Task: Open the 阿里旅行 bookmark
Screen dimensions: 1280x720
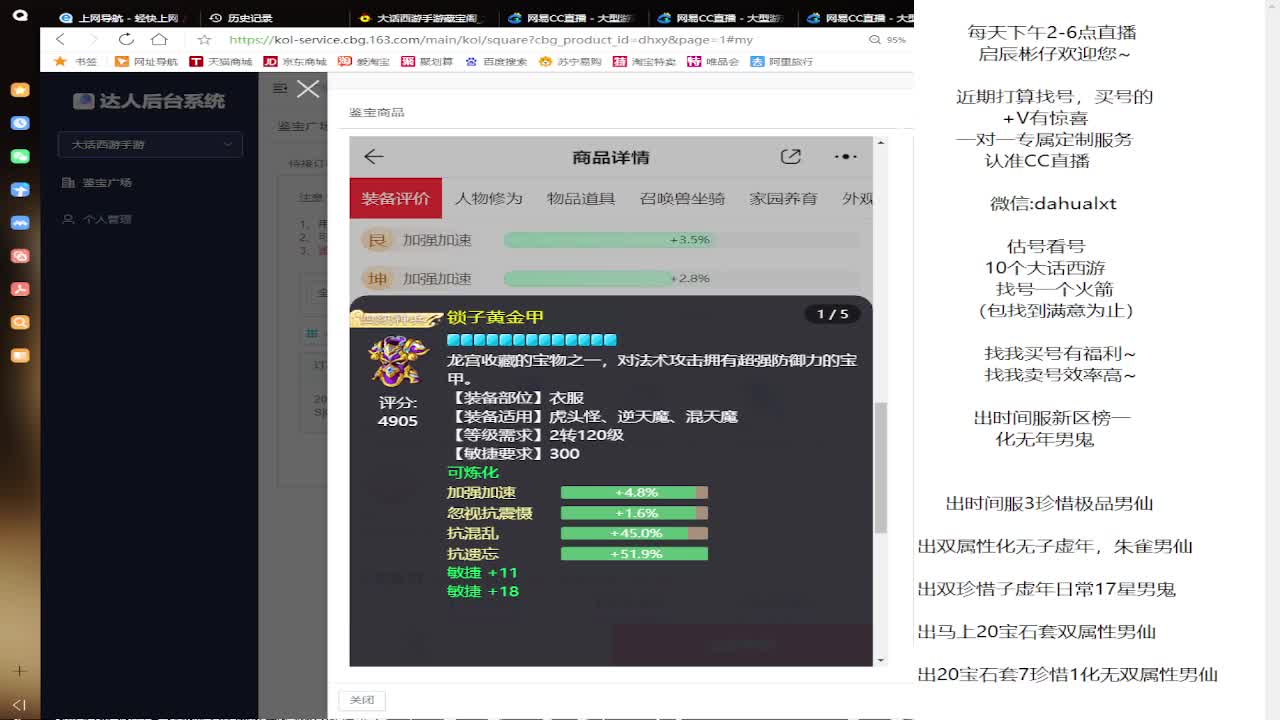Action: [x=782, y=61]
